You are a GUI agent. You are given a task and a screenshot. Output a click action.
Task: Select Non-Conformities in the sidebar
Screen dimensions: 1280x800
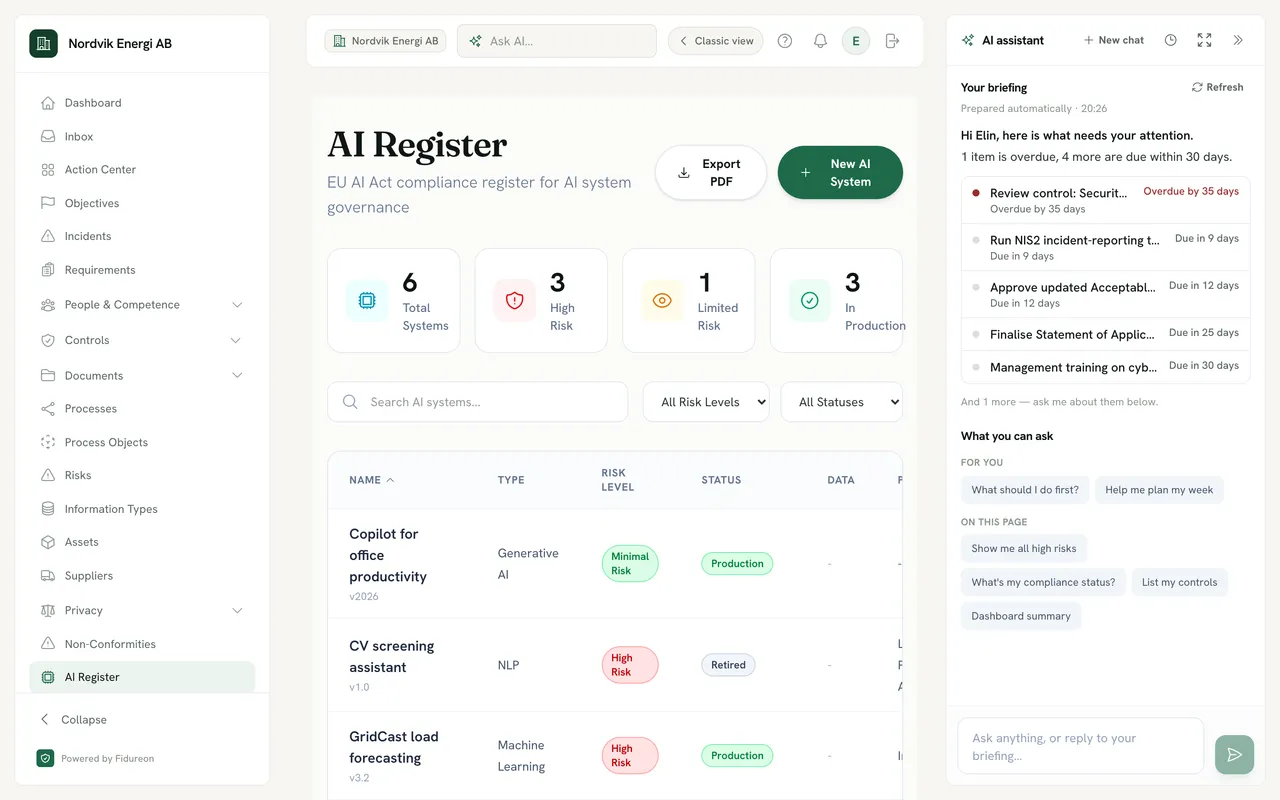point(142,644)
